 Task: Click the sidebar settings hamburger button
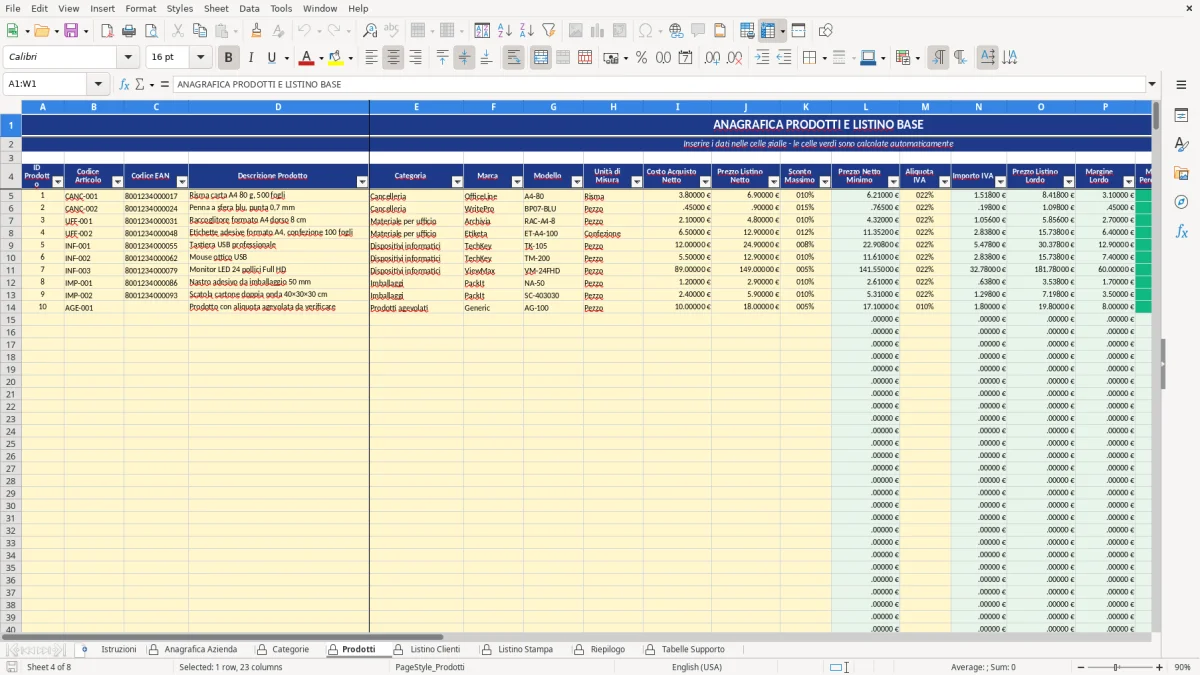1181,84
